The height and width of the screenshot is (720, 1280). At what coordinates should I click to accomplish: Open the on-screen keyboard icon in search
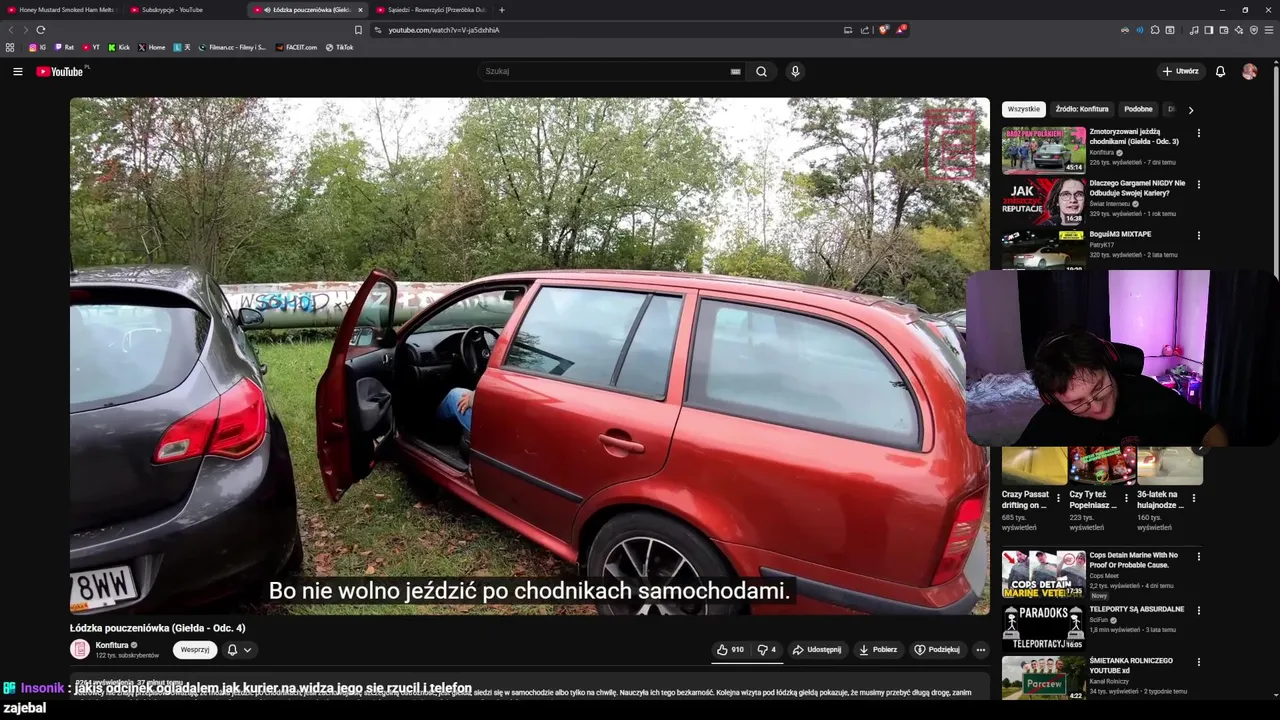(736, 71)
